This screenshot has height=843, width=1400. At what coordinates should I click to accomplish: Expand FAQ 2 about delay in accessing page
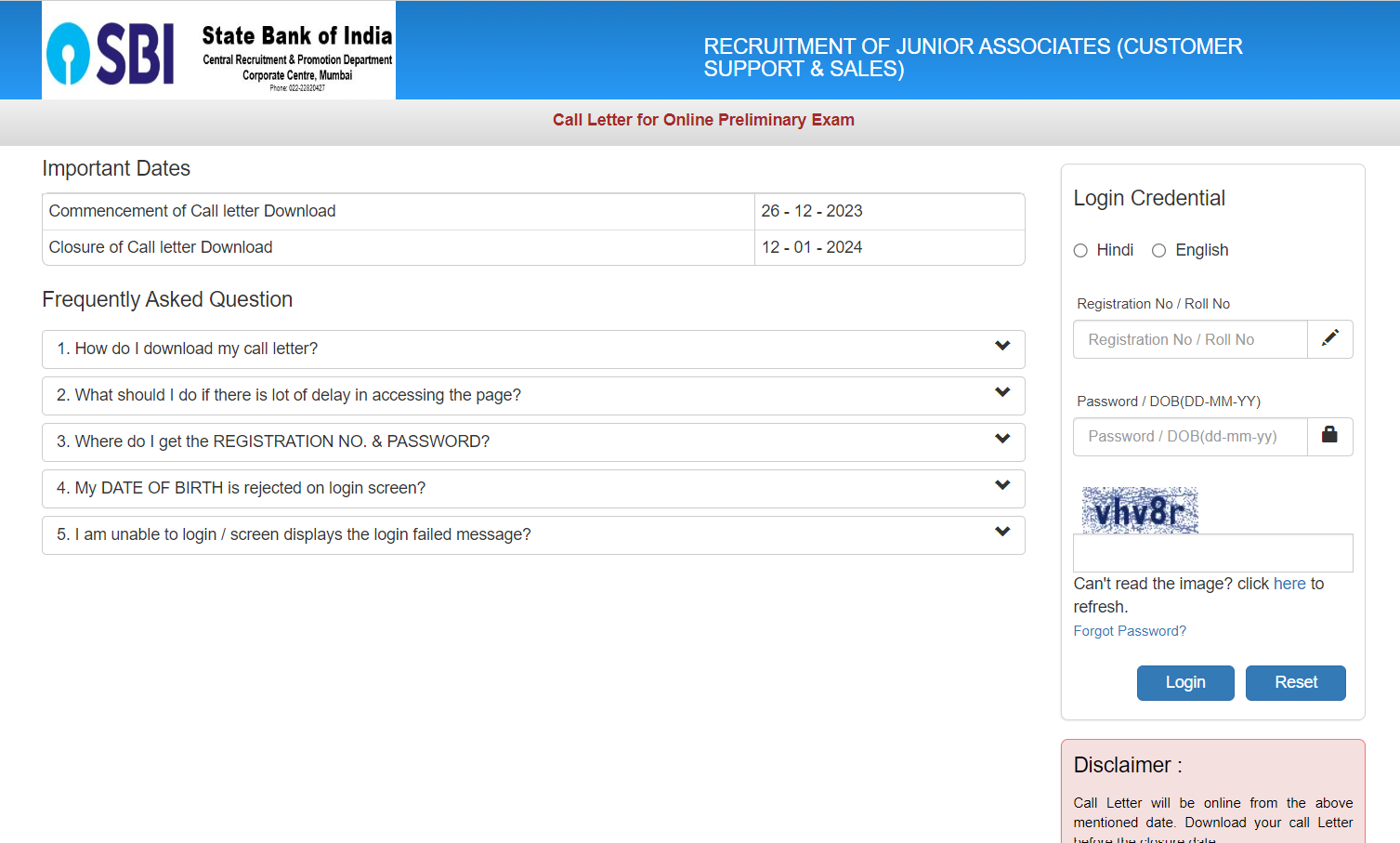[x=533, y=396]
